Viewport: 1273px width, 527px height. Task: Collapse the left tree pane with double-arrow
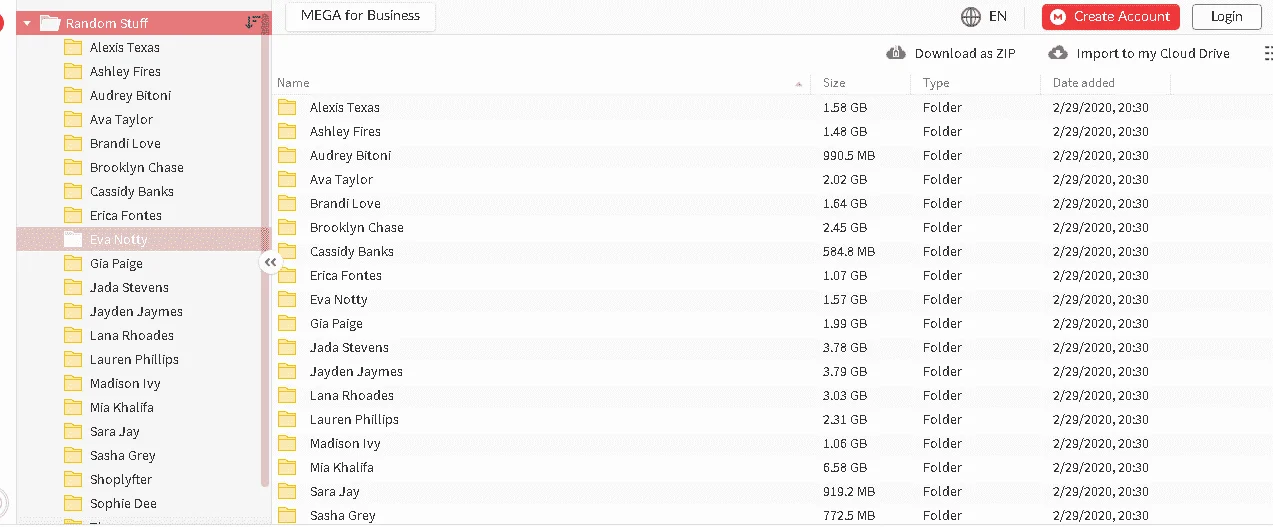click(269, 262)
